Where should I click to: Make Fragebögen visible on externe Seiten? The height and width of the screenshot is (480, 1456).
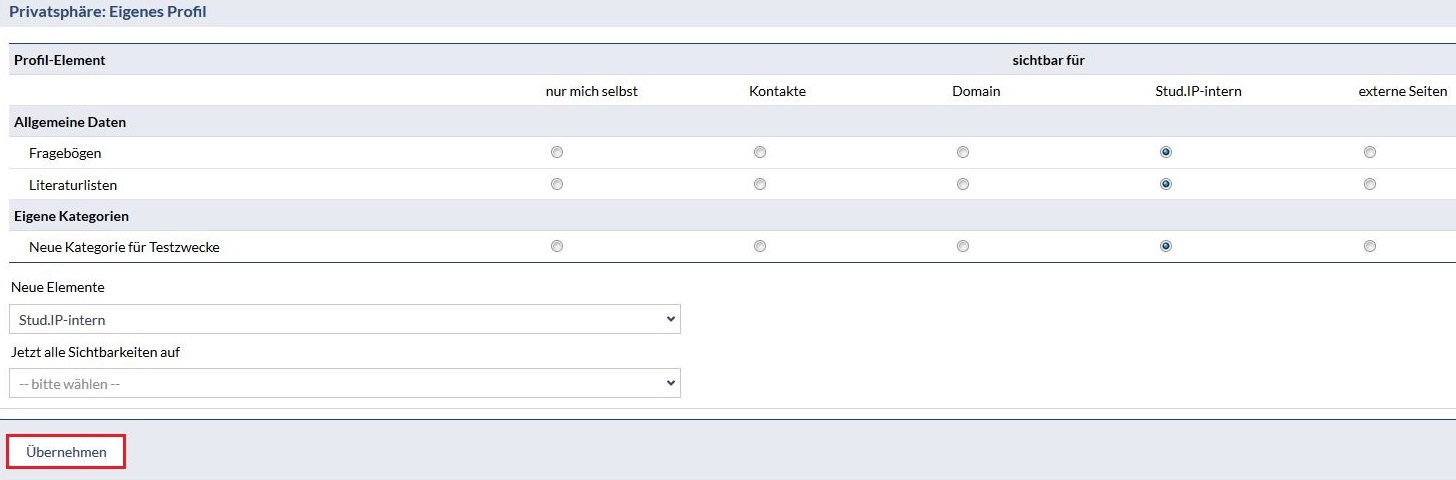pyautogui.click(x=1369, y=153)
